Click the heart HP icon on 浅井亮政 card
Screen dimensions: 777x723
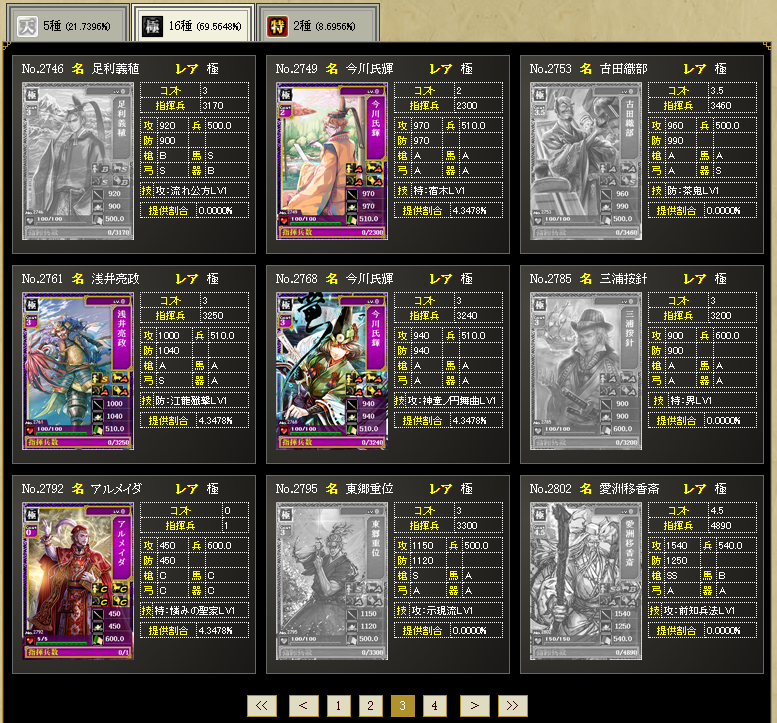pos(30,430)
